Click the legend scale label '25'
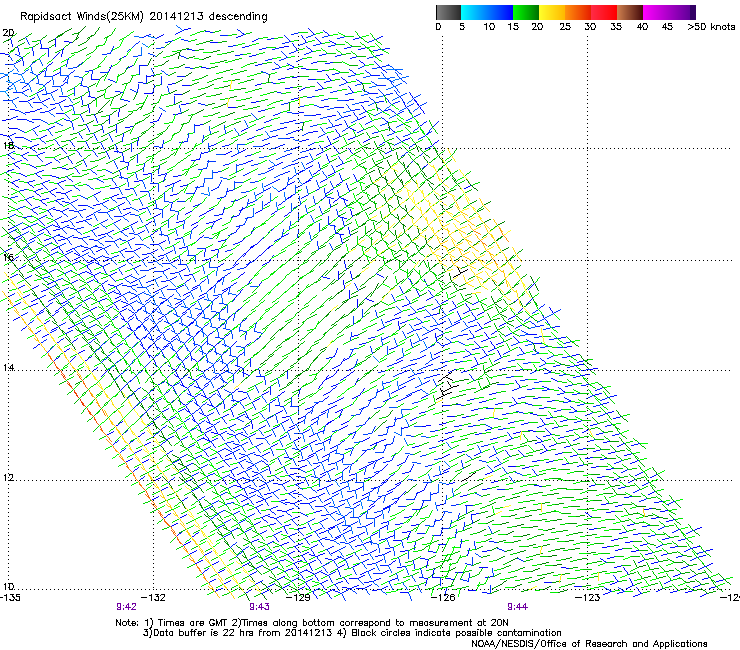The width and height of the screenshot is (740, 650). point(565,27)
